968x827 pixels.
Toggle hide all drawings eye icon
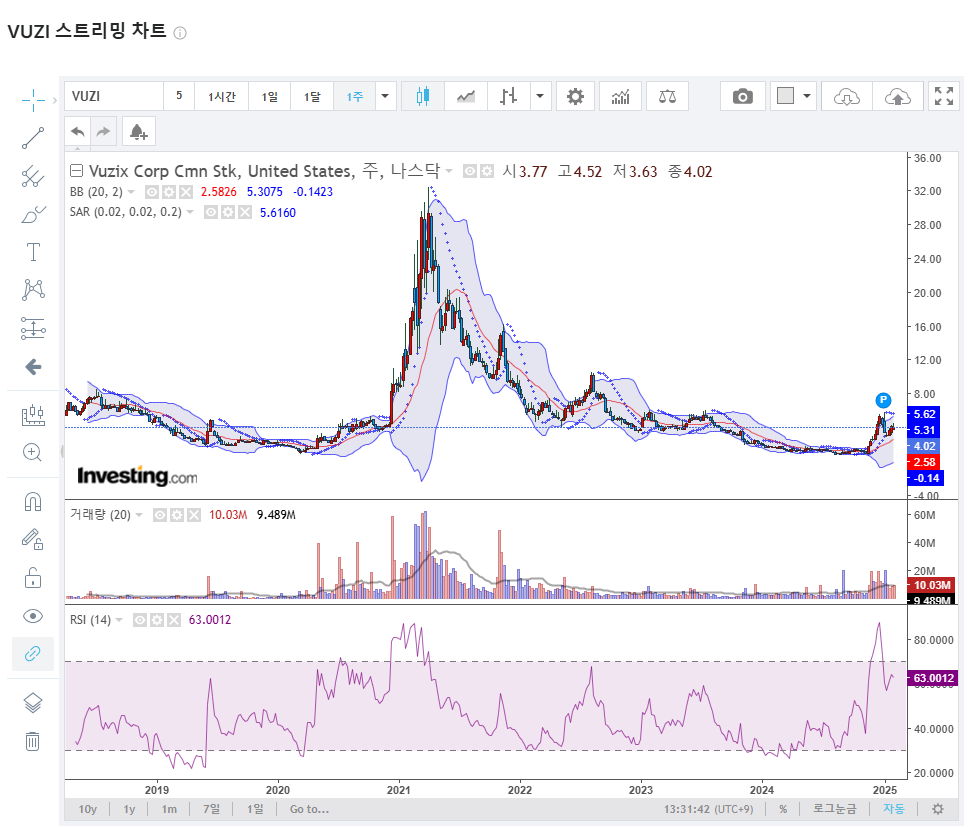33,616
